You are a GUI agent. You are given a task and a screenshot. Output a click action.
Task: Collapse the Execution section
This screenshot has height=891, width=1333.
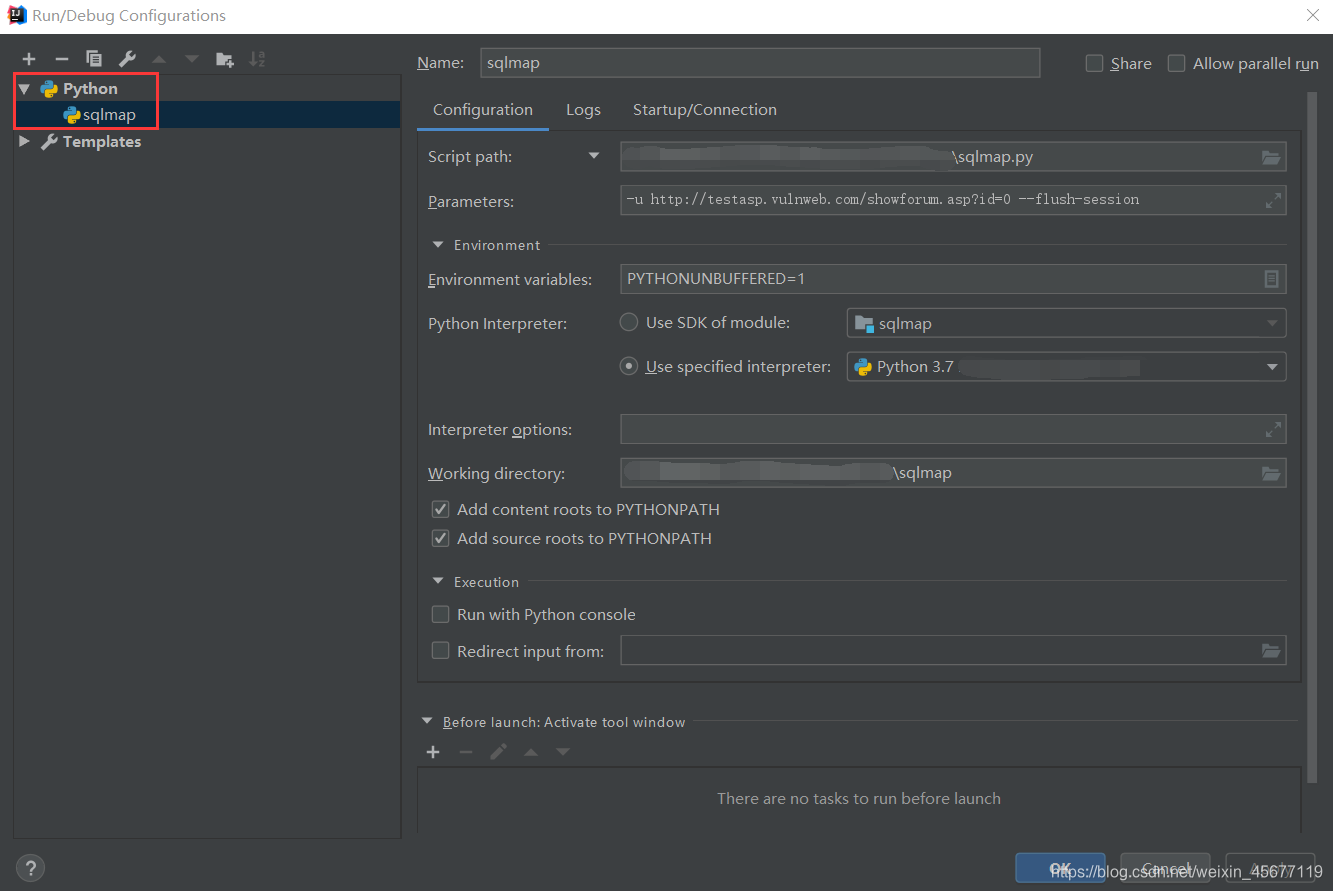pos(438,582)
